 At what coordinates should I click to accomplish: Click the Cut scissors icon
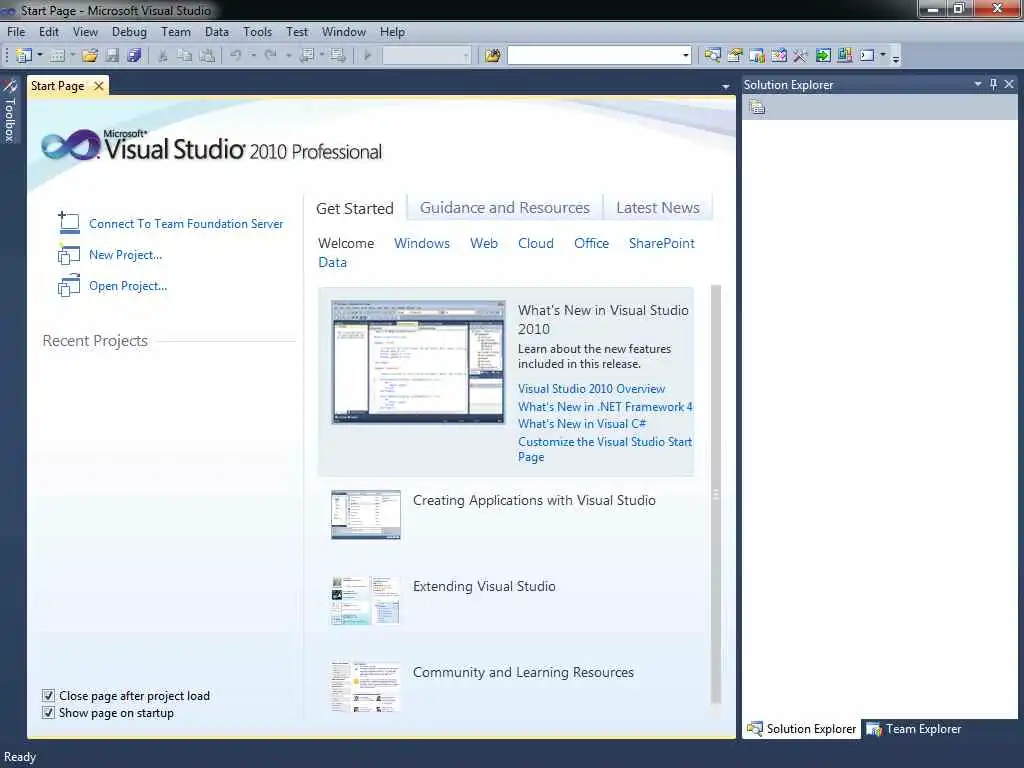pos(163,56)
